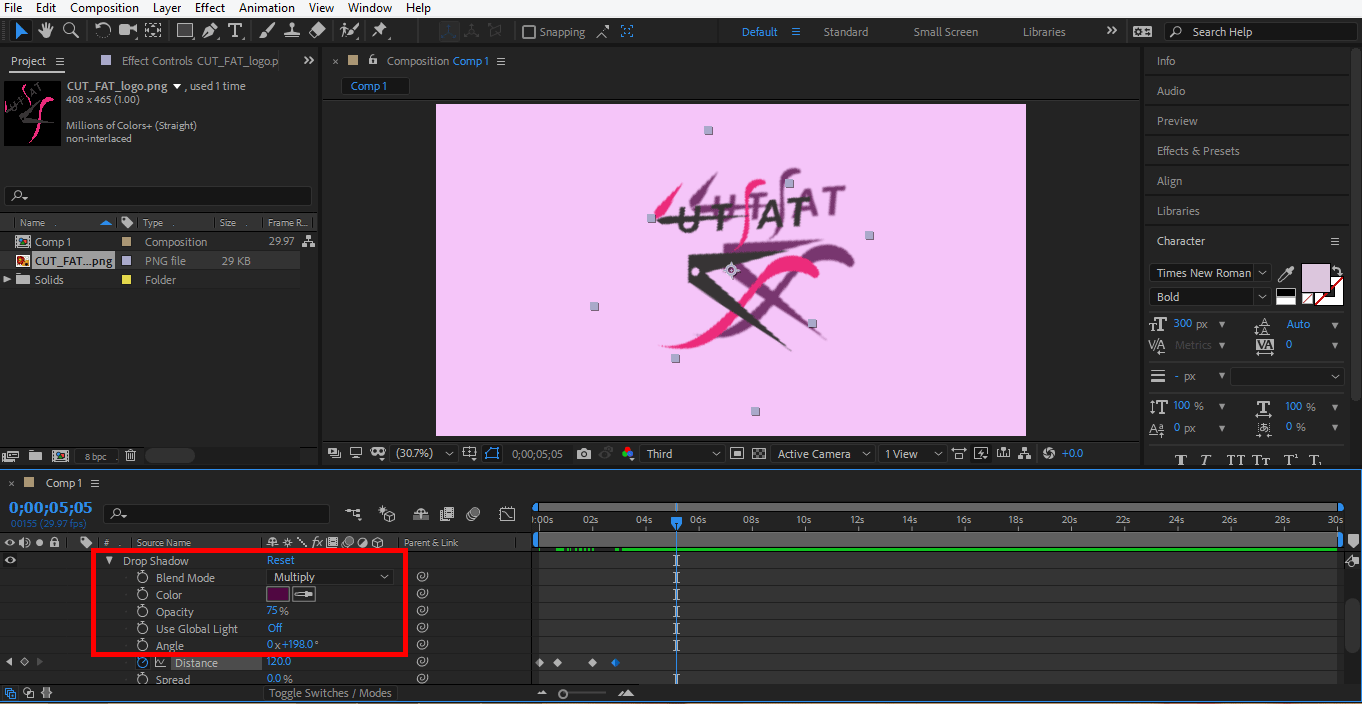Open the Graph Editor in timeline
Image resolution: width=1362 pixels, height=704 pixels.
tap(508, 514)
